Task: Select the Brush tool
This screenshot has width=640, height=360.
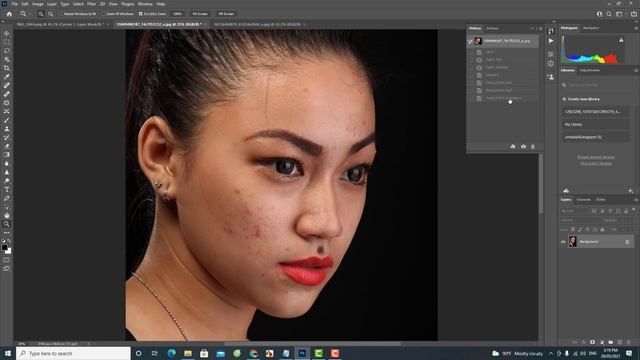Action: coord(7,120)
